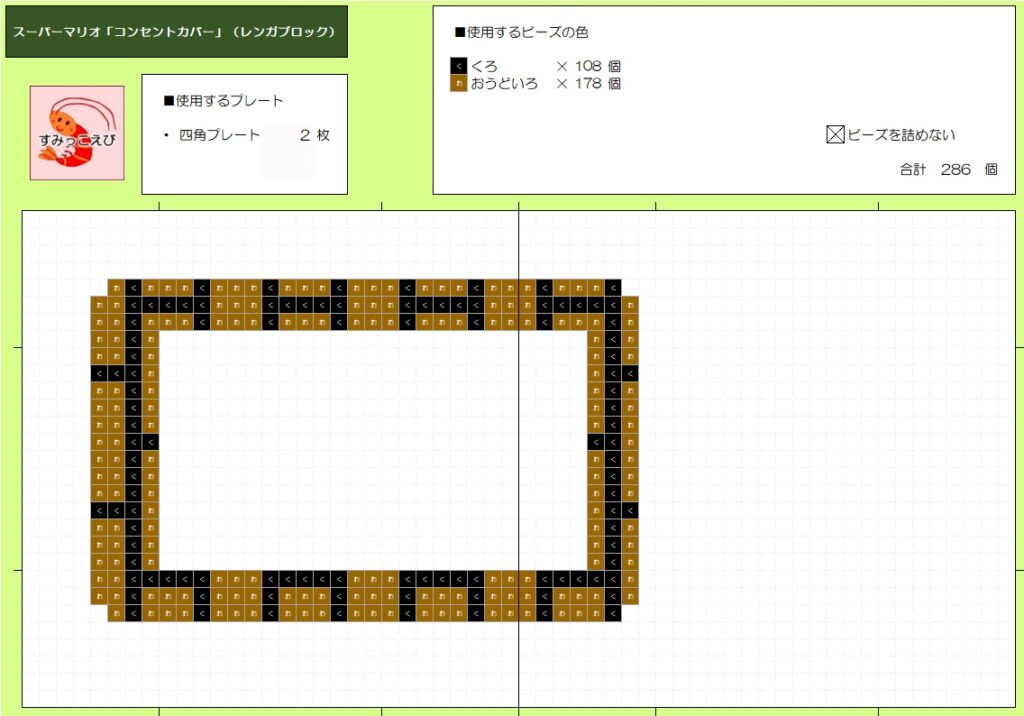This screenshot has height=716, width=1024.
Task: Select the × 108 個 bead count
Action: click(588, 66)
